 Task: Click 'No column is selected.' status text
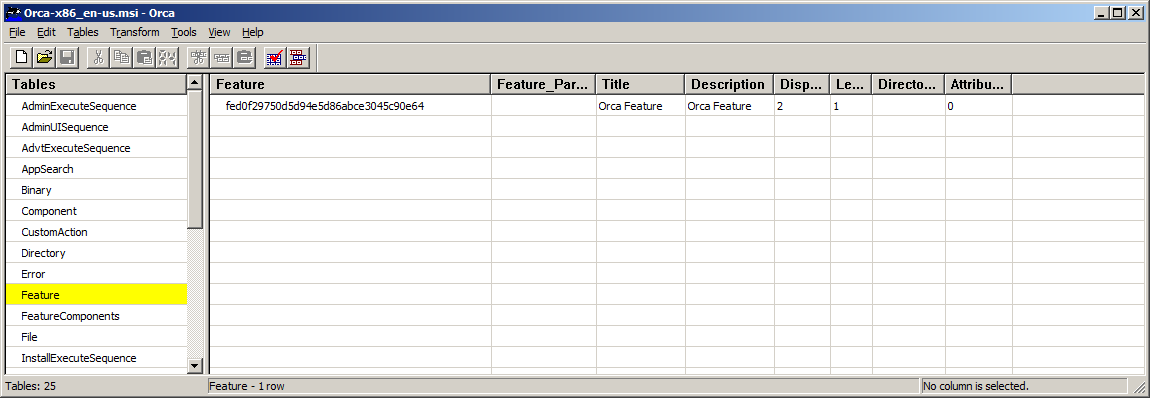[x=976, y=386]
